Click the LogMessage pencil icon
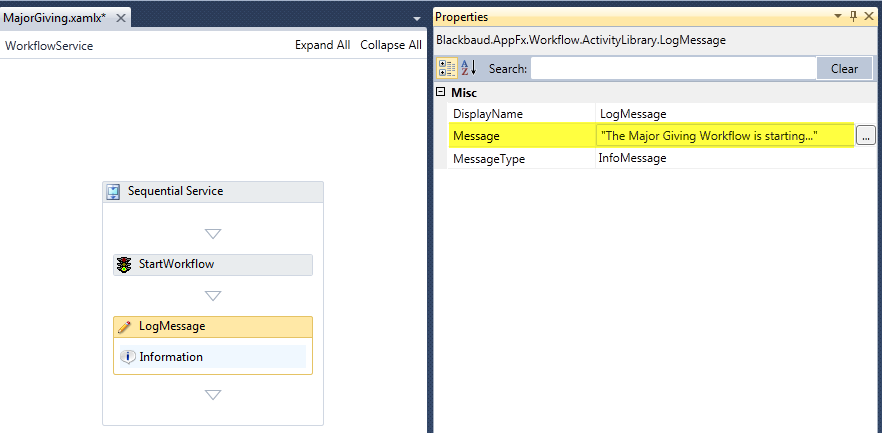This screenshot has width=882, height=433. [125, 327]
